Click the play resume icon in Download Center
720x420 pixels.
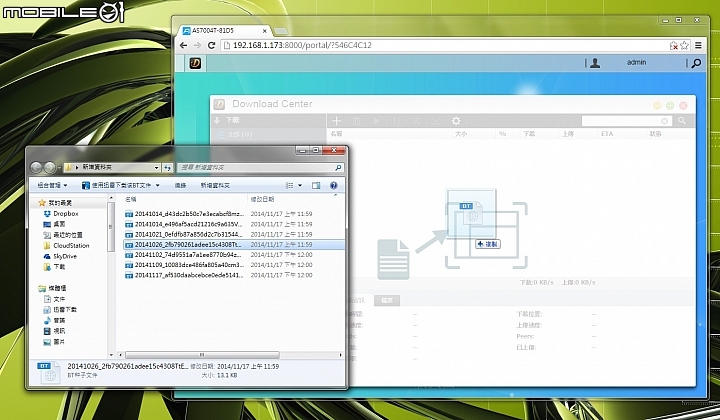377,121
